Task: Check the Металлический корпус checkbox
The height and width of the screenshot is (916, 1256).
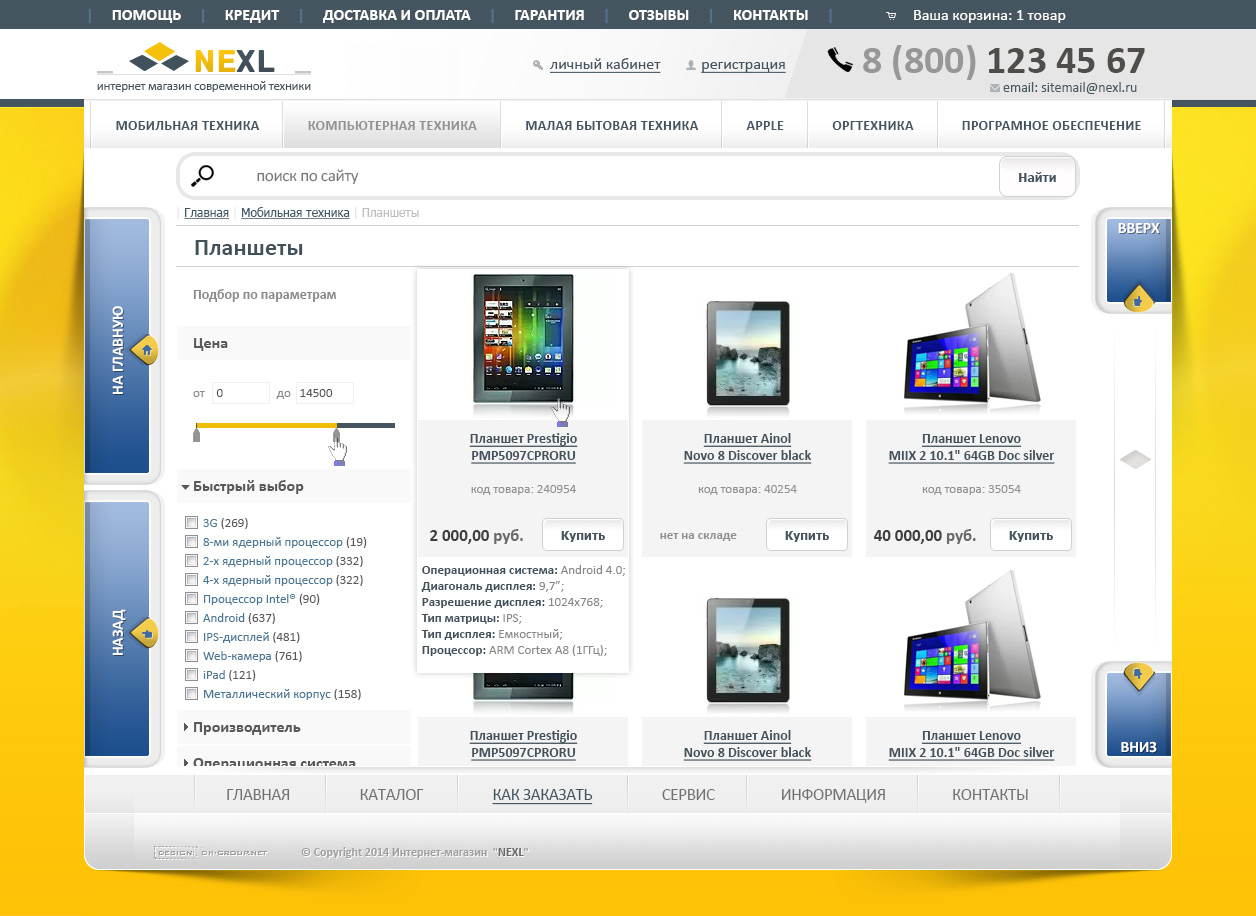Action: [x=191, y=693]
